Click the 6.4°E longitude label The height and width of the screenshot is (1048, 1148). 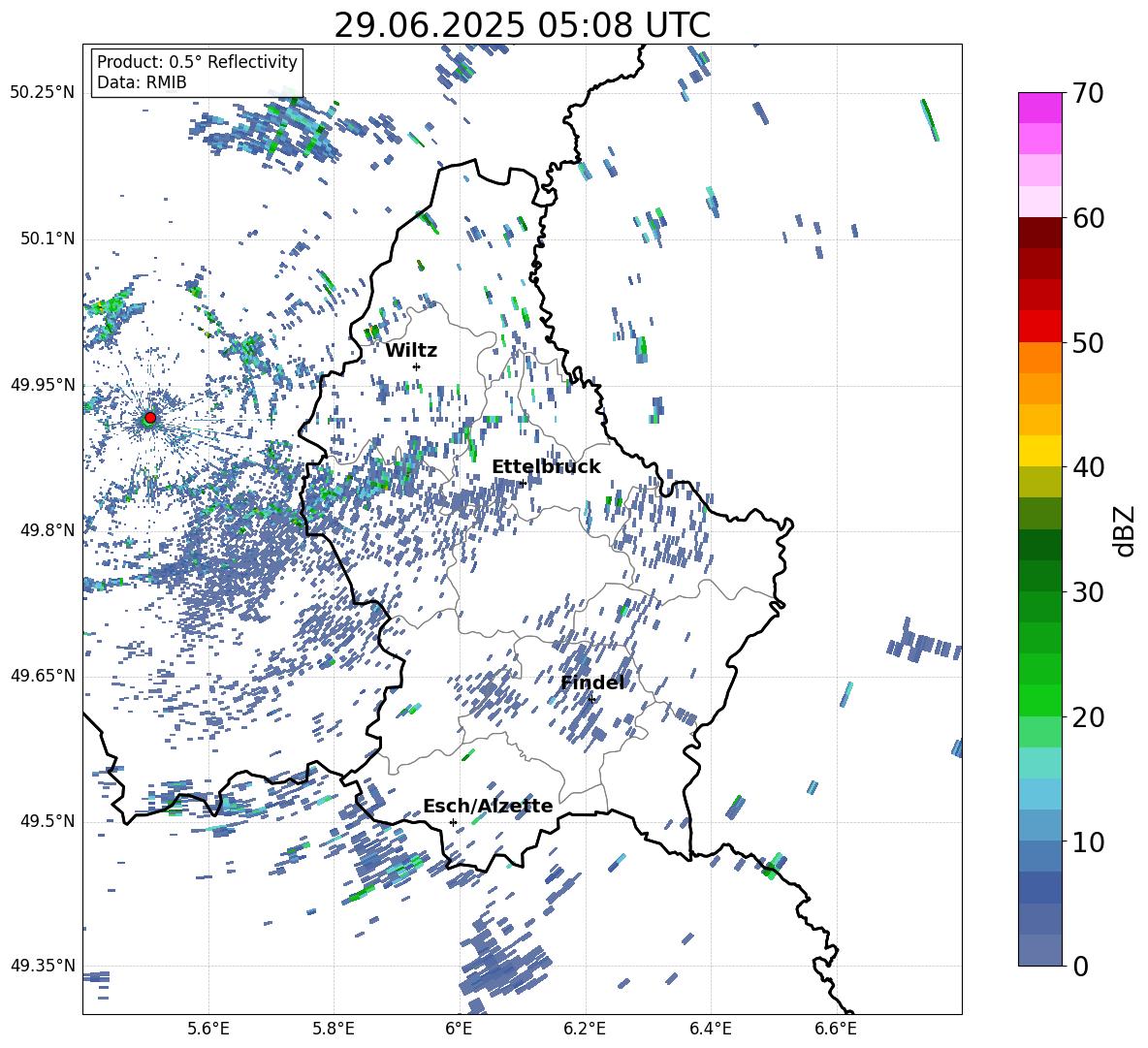(710, 1029)
